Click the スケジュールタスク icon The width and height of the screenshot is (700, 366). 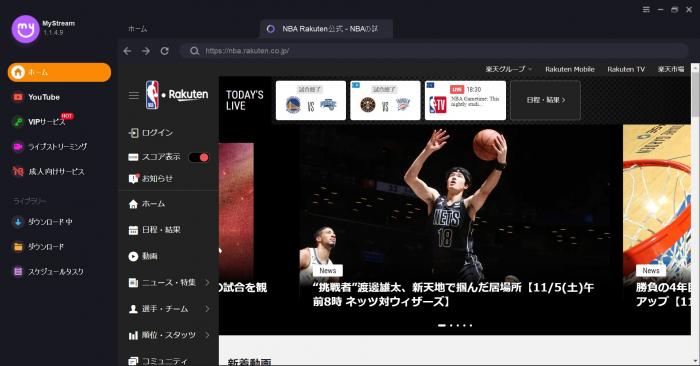[x=18, y=271]
